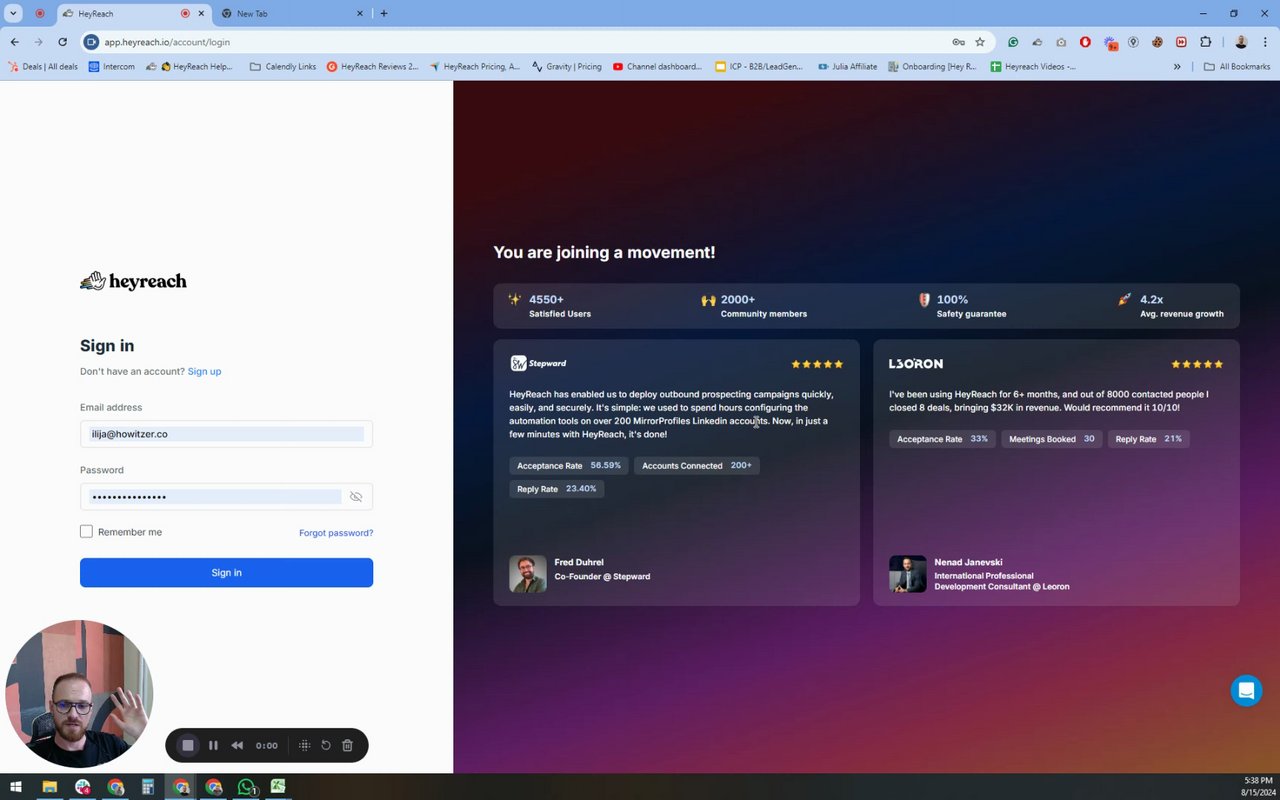This screenshot has height=800, width=1280.
Task: Open saved passwords key icon
Action: [x=958, y=42]
